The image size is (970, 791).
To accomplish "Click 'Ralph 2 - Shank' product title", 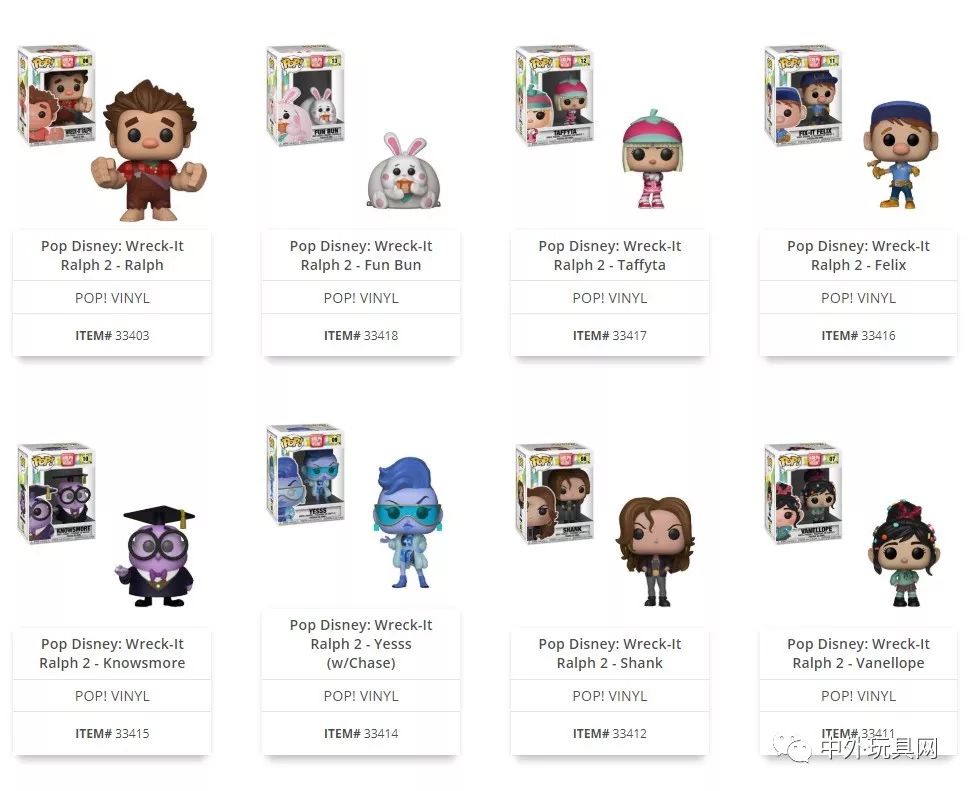I will point(609,663).
